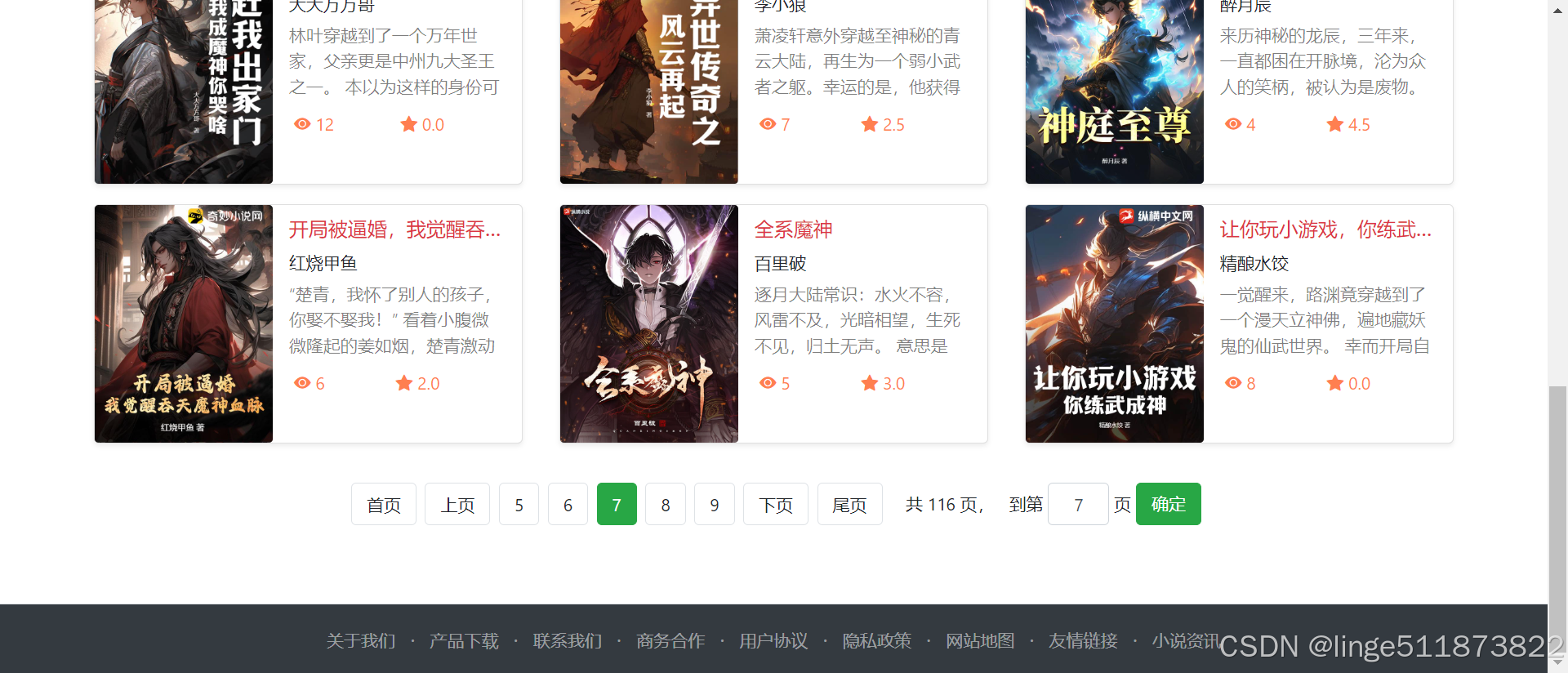
Task: Click the description starting with "楚青，我怀了
Action: (x=392, y=320)
